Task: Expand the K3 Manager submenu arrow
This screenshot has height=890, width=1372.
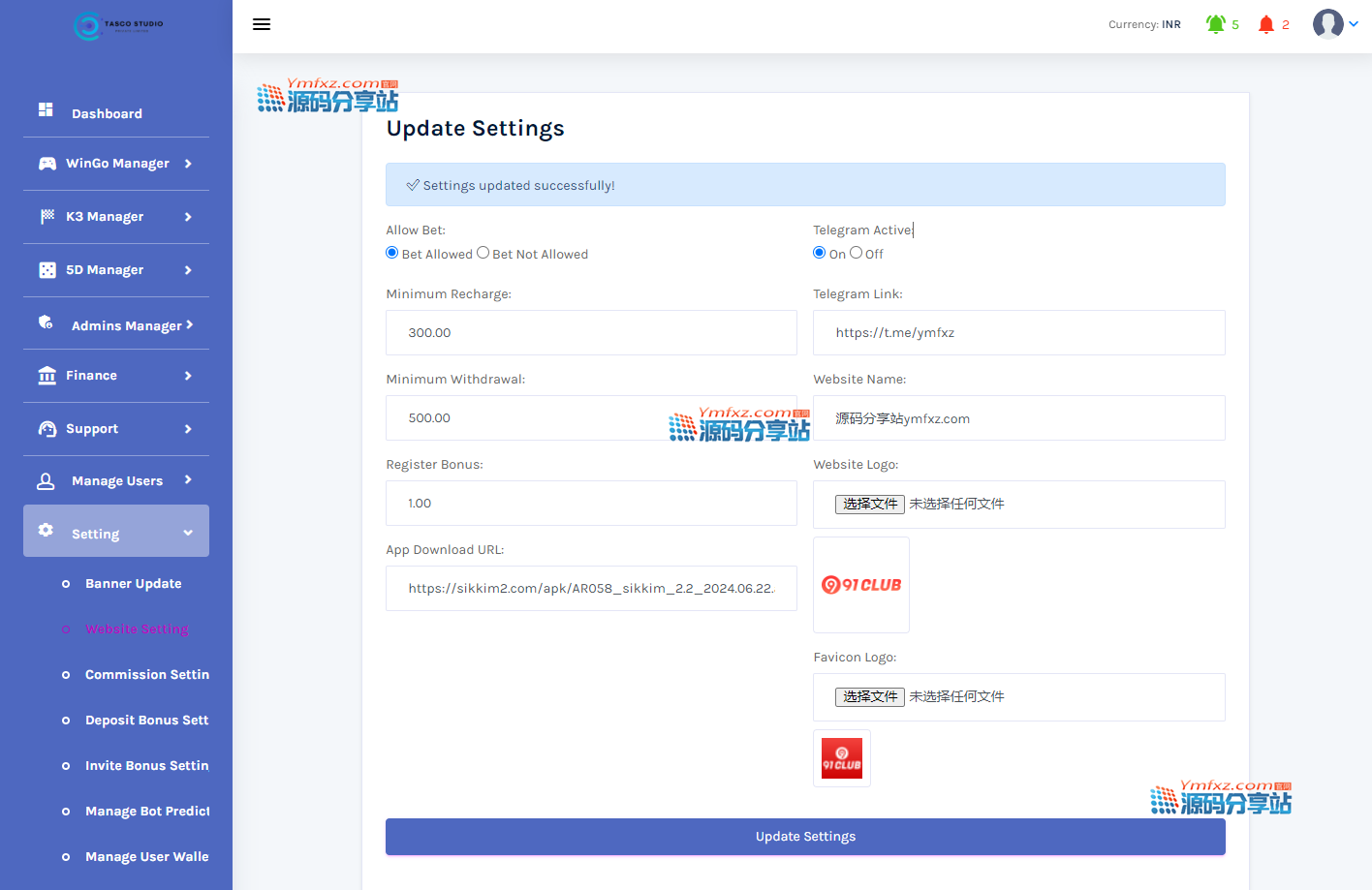Action: click(188, 217)
